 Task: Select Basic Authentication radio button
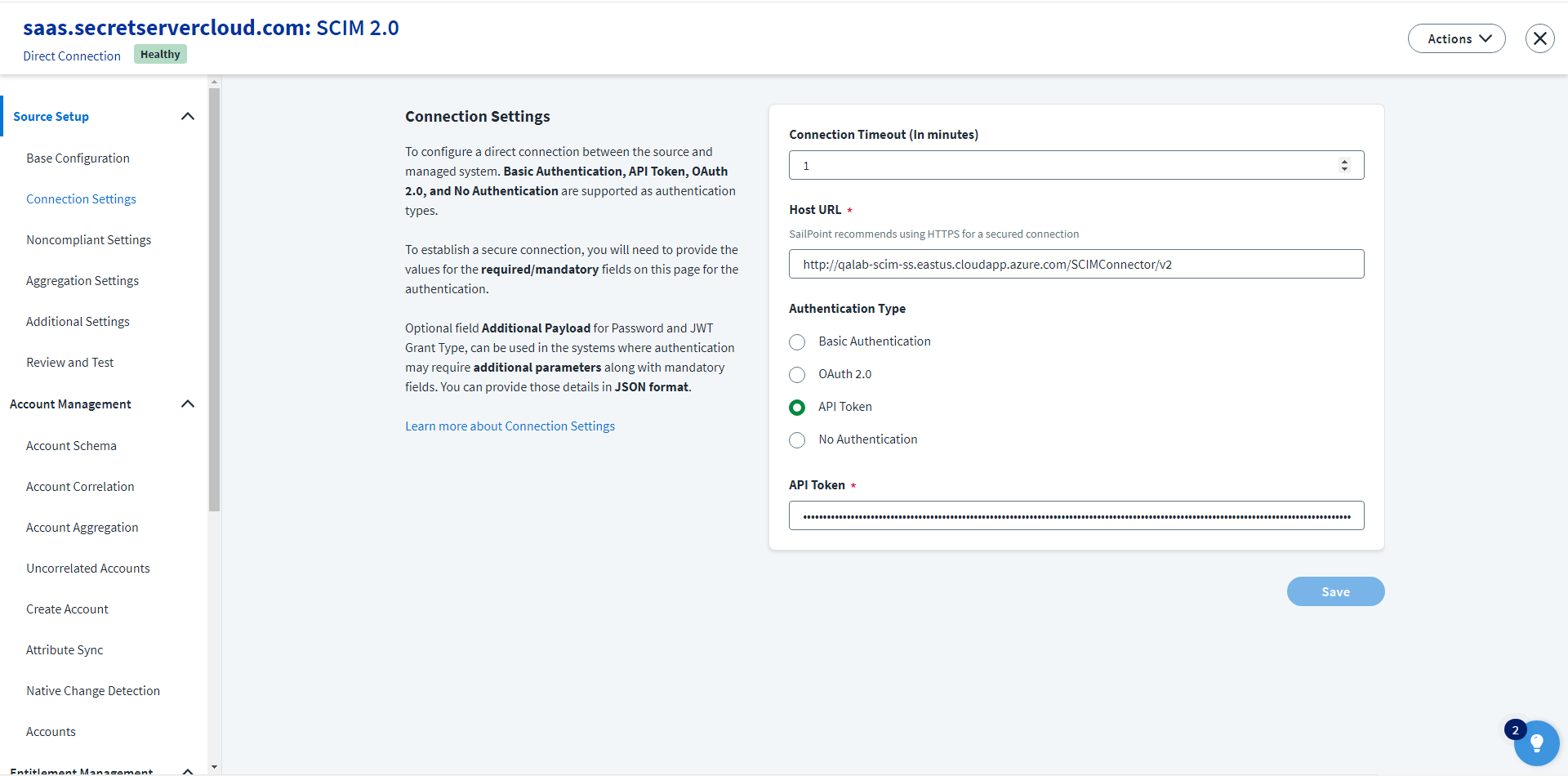797,342
